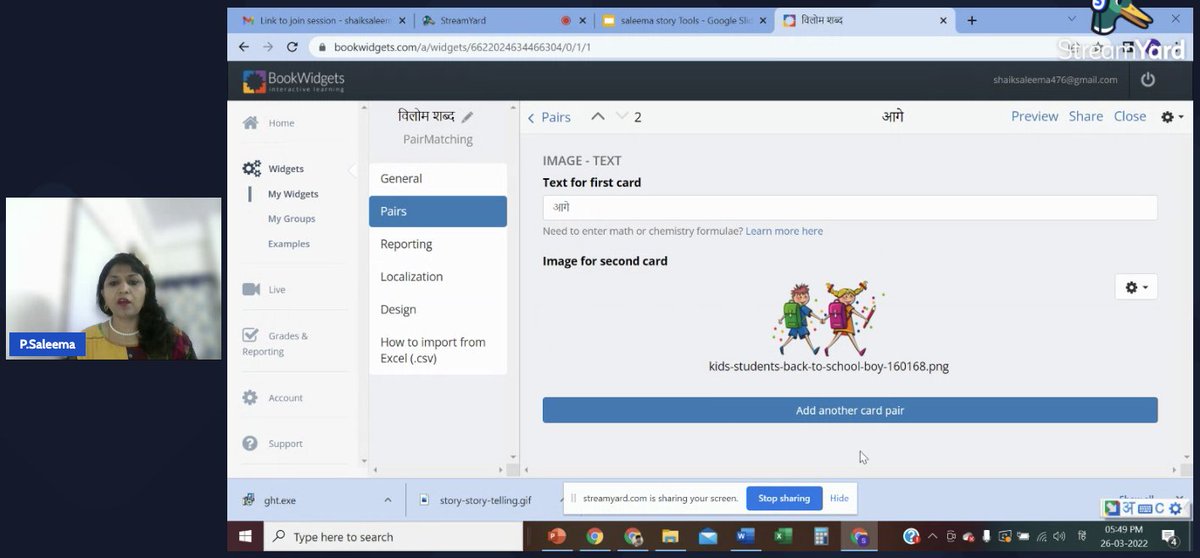This screenshot has width=1200, height=558.
Task: Go back to the Pairs list
Action: (549, 117)
